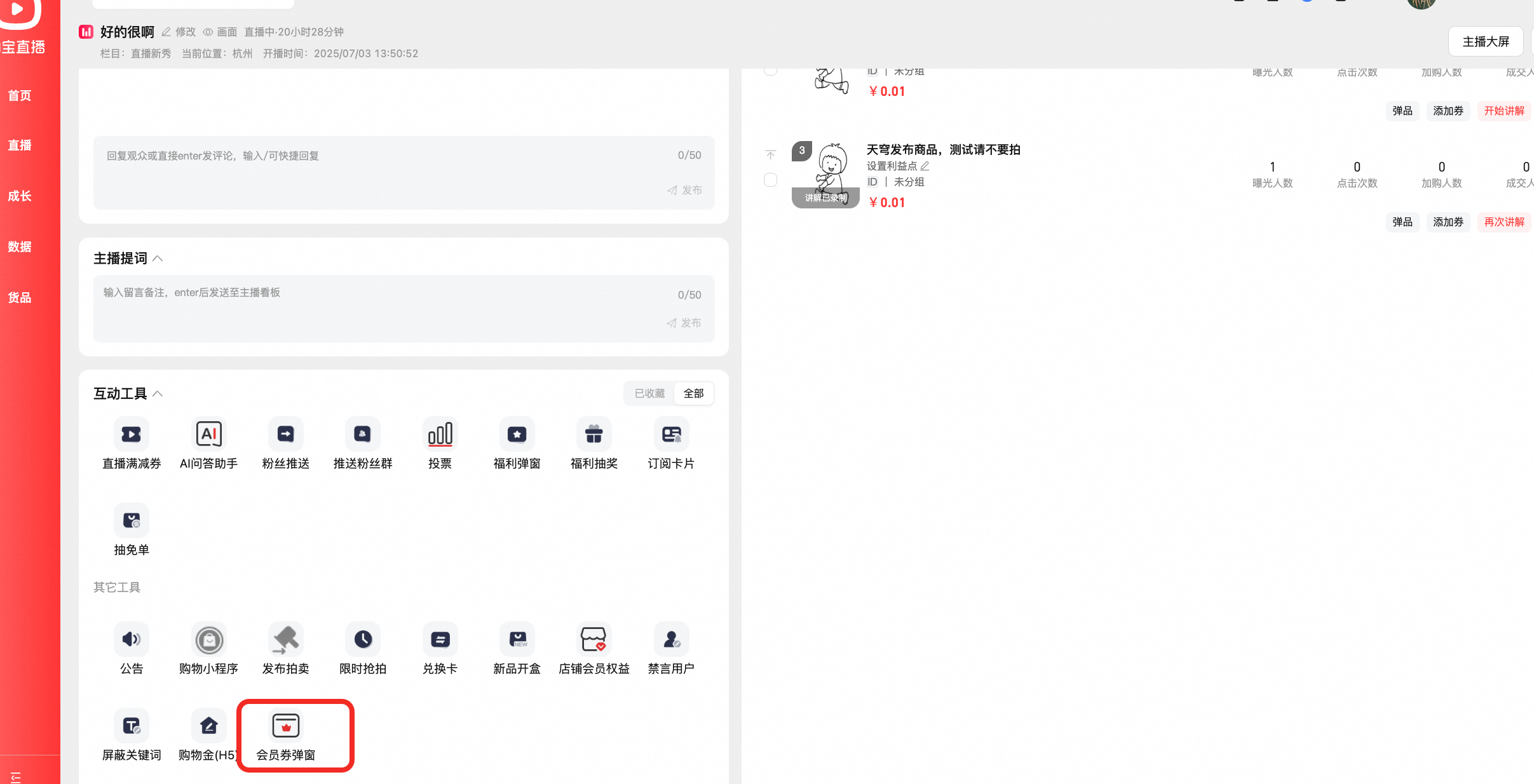Image resolution: width=1534 pixels, height=784 pixels.
Task: Go to 成长 in the sidebar
Action: coord(20,196)
